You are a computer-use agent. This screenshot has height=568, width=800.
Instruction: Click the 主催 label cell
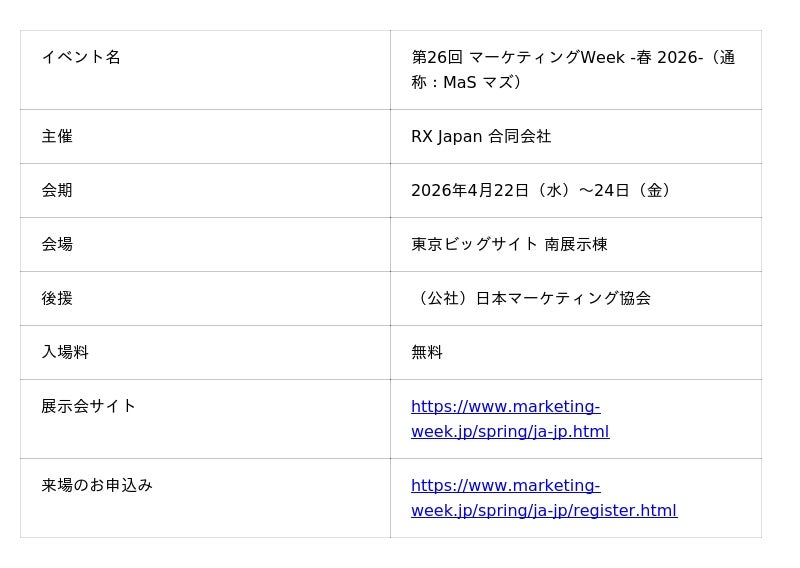click(57, 136)
